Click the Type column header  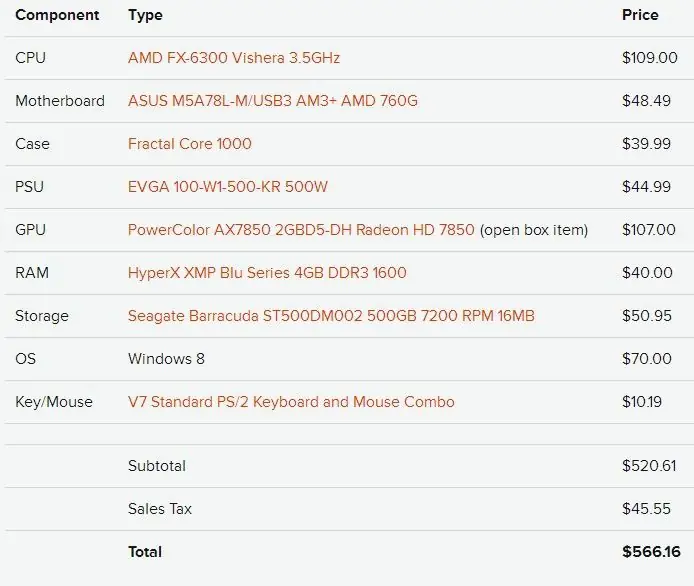[145, 15]
